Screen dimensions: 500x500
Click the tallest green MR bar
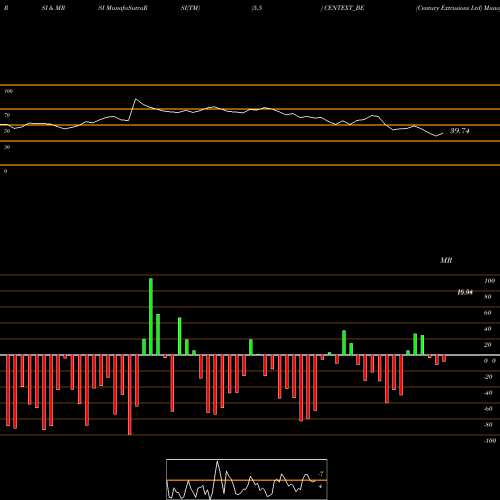coord(151,316)
